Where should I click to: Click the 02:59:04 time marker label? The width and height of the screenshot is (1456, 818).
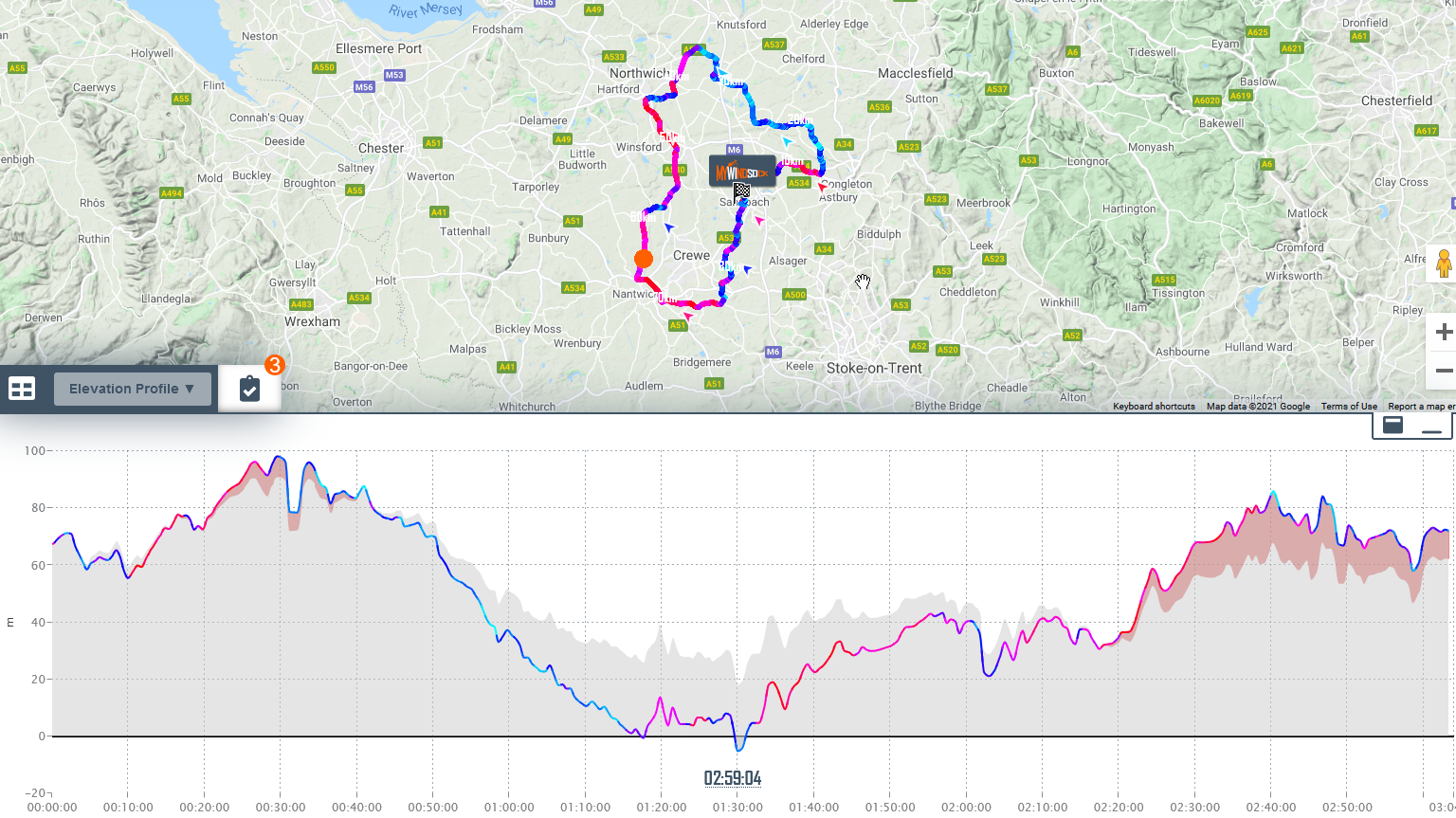click(733, 778)
